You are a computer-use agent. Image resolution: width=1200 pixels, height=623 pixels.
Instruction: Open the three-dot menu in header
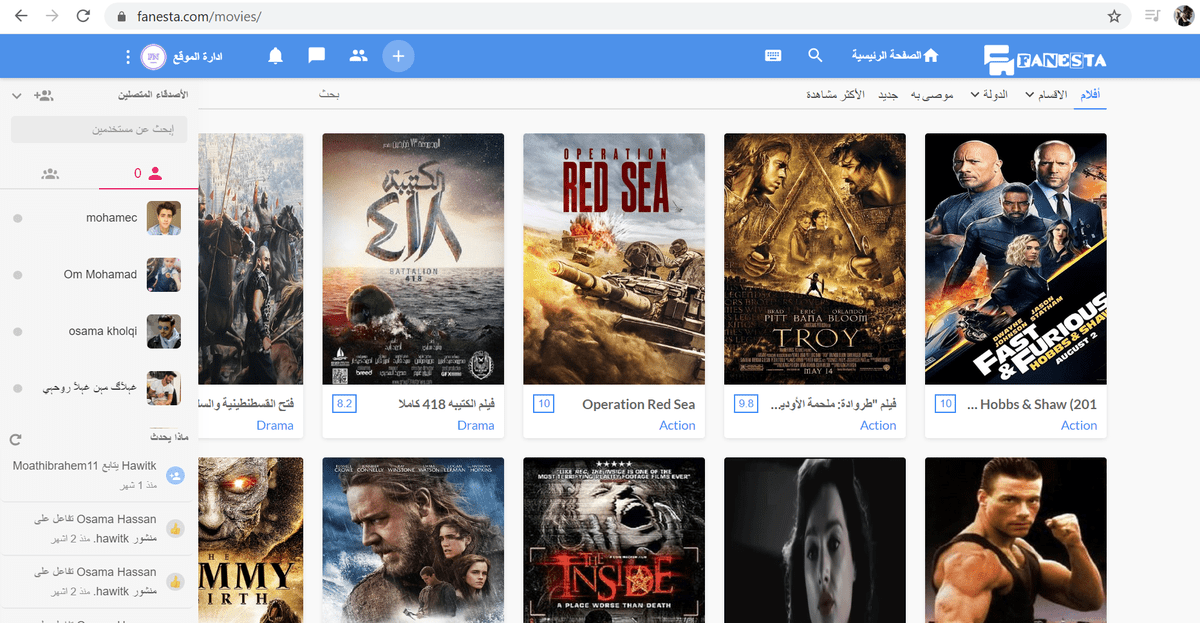point(127,56)
